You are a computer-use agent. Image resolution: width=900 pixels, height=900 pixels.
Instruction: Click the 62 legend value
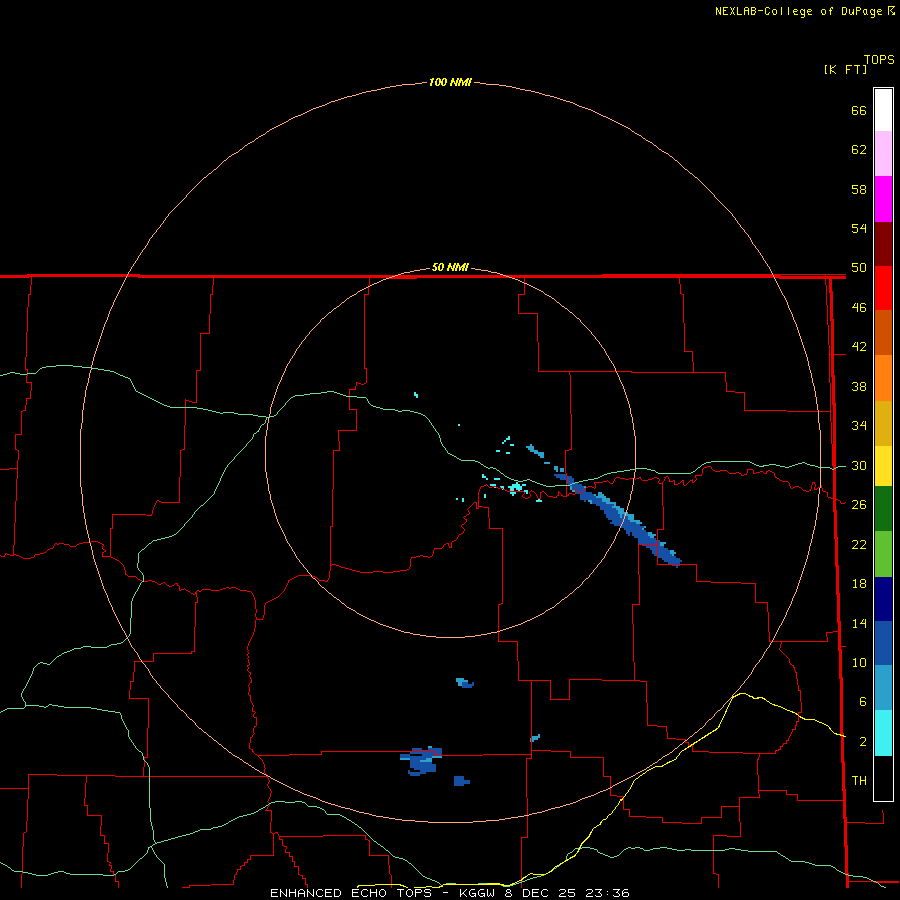(x=859, y=149)
